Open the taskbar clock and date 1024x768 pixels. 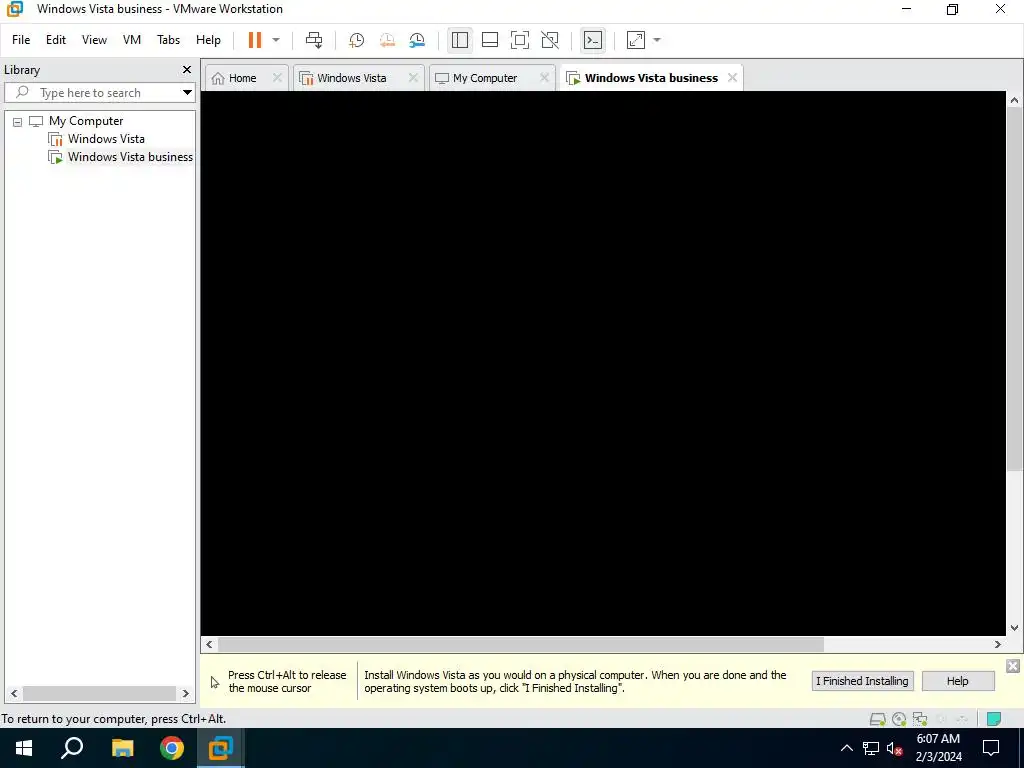pyautogui.click(x=938, y=748)
